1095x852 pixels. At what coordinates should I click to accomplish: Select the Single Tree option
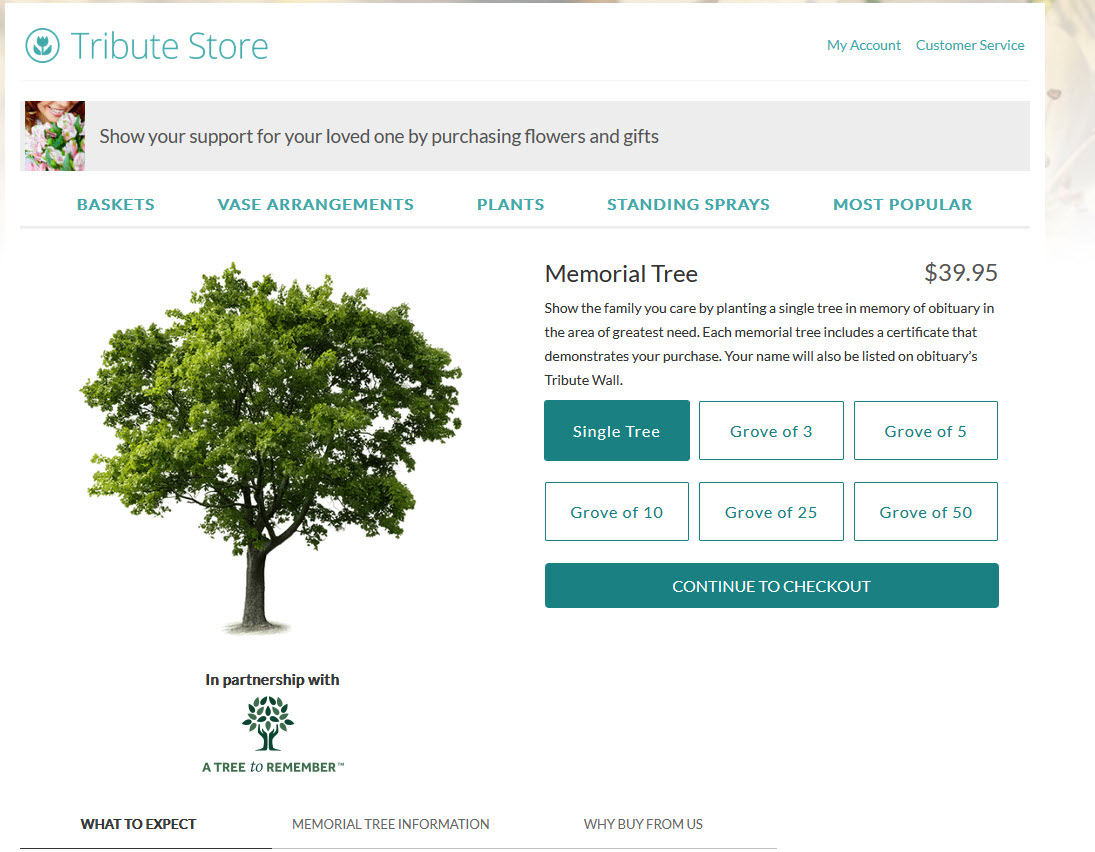point(616,430)
